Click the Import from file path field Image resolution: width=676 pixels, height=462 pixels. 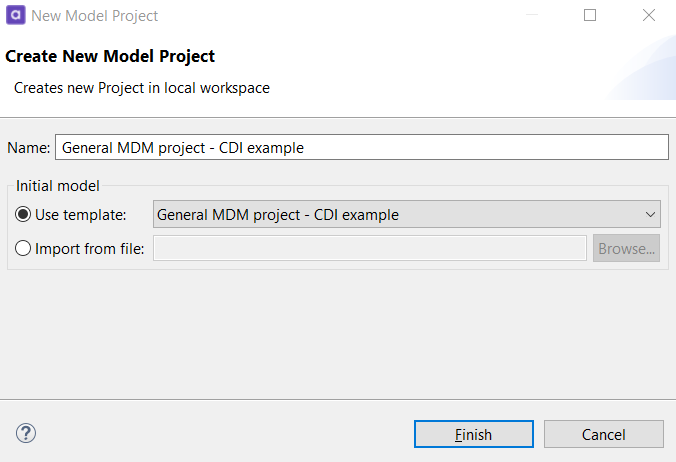[369, 248]
